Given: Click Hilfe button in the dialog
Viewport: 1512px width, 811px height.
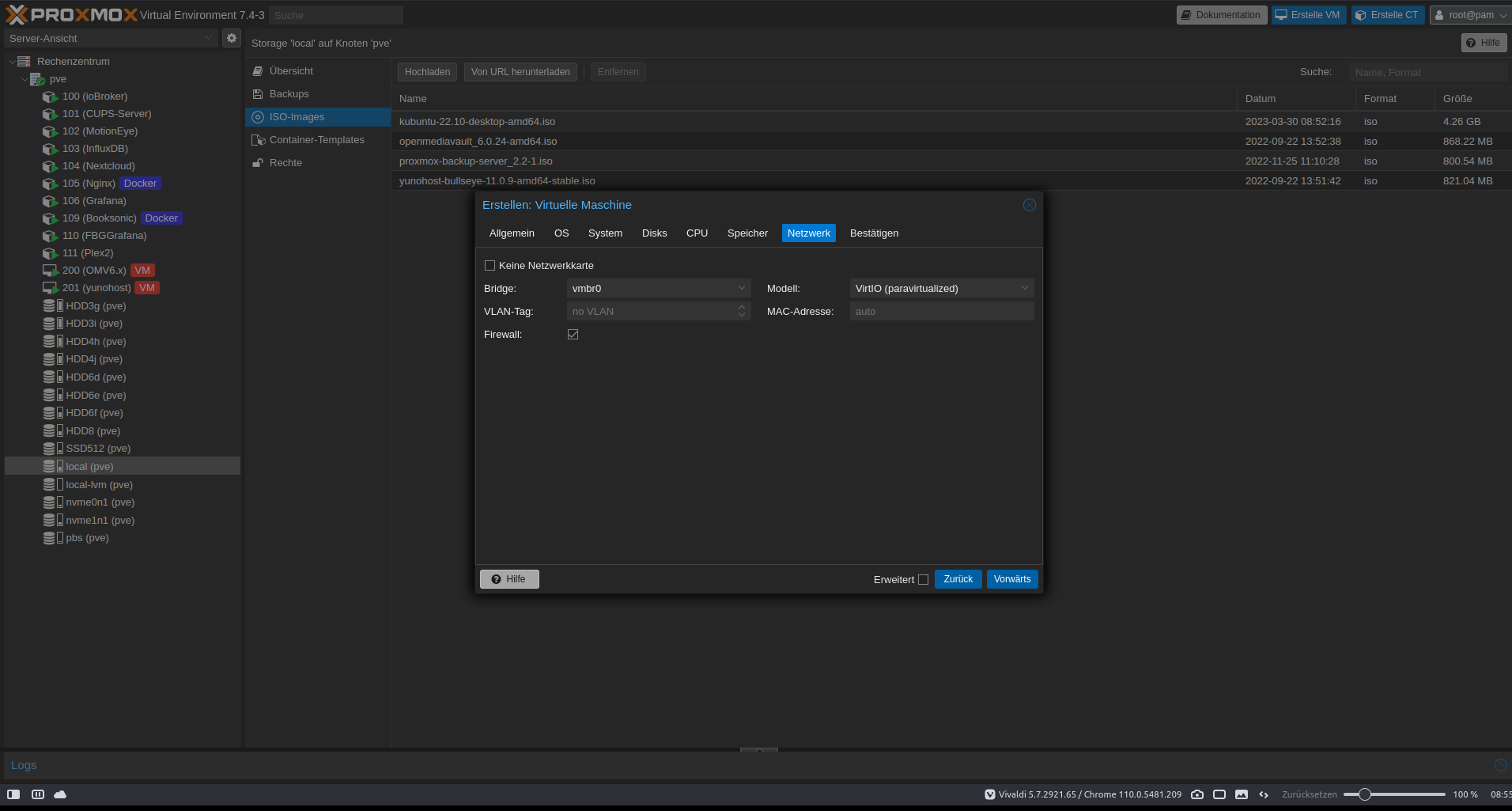Looking at the screenshot, I should [x=509, y=579].
